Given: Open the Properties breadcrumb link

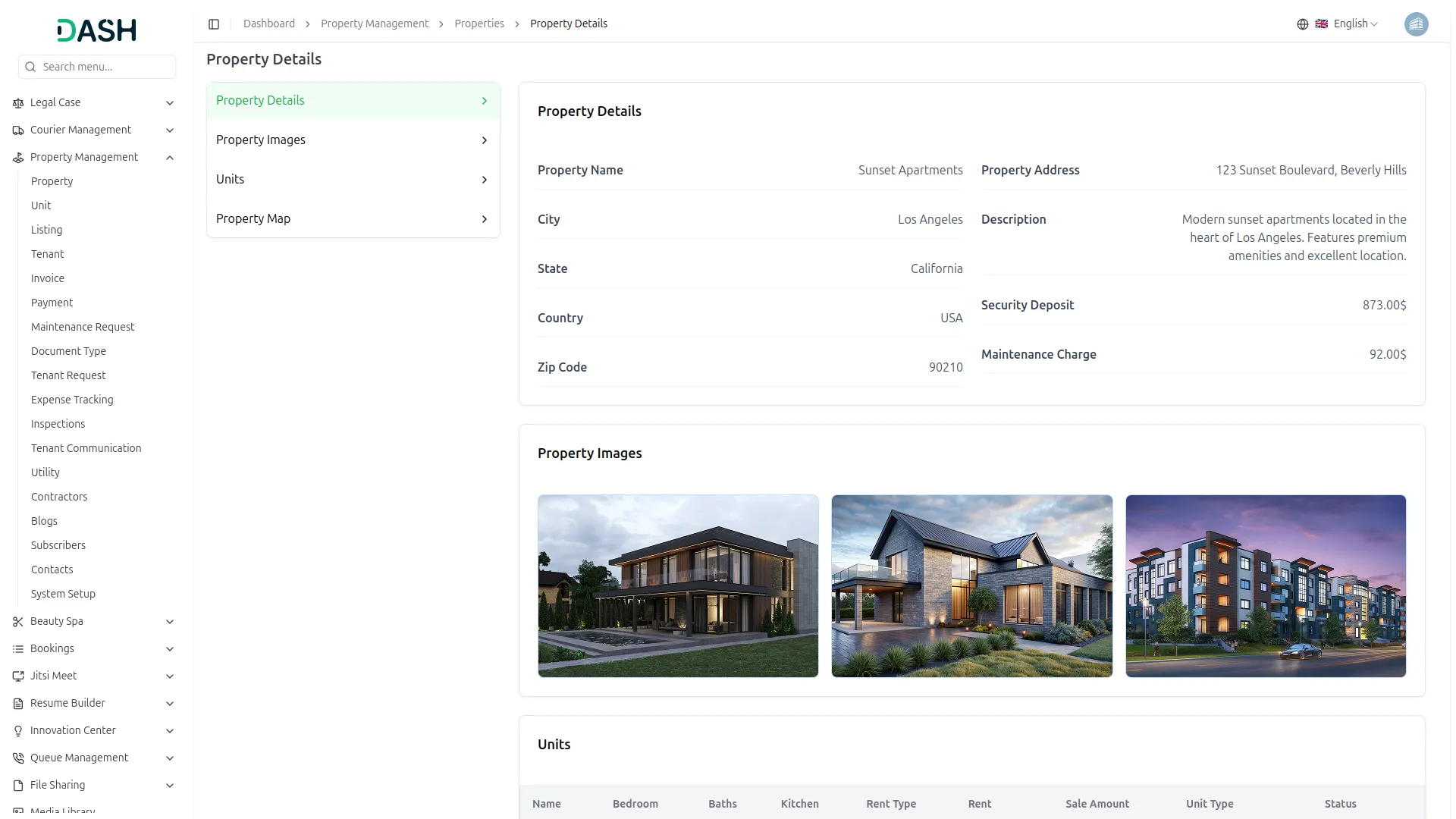Looking at the screenshot, I should click(479, 24).
